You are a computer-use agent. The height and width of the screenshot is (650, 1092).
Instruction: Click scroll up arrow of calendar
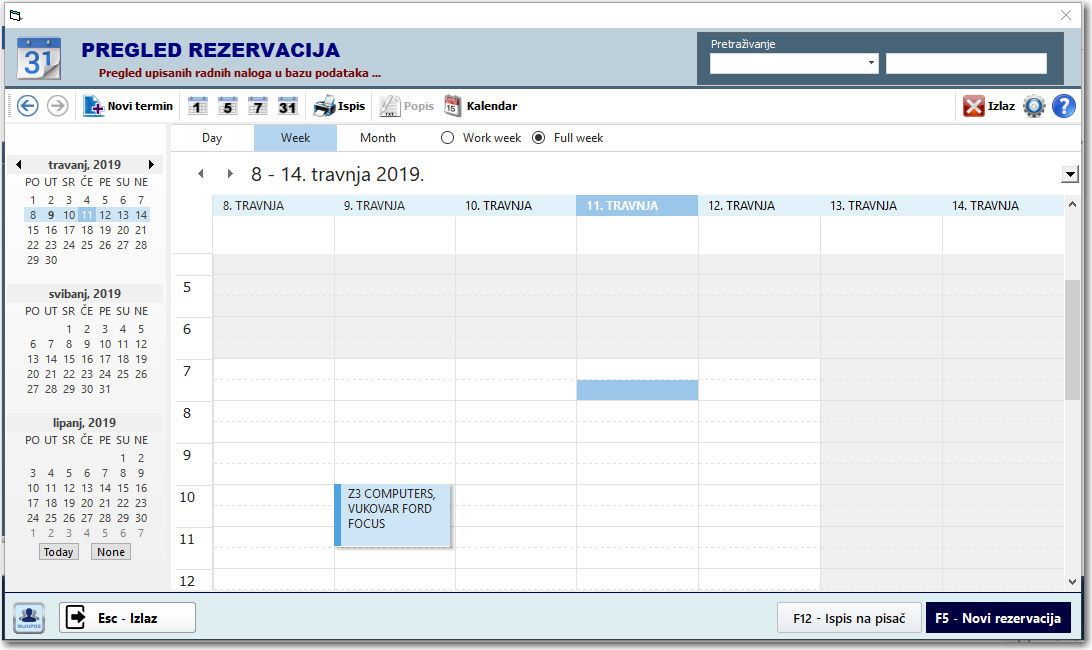(x=1072, y=205)
